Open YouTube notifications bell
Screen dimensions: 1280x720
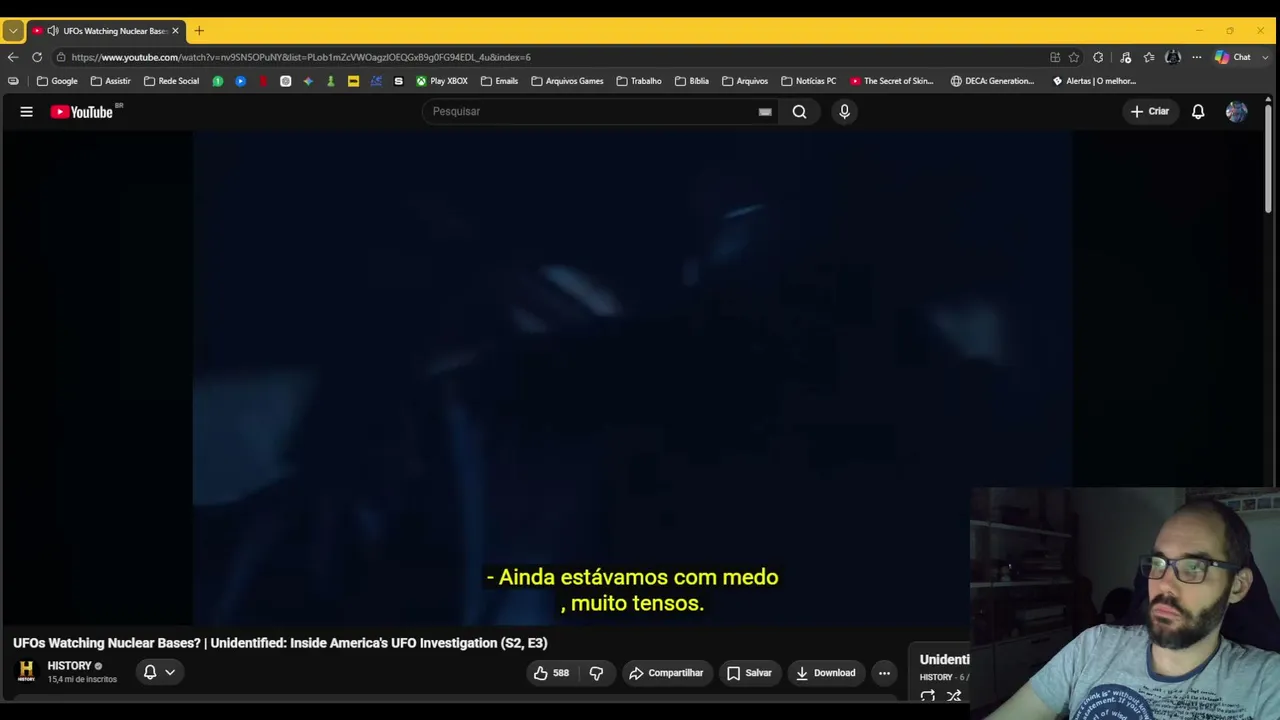click(x=1198, y=112)
